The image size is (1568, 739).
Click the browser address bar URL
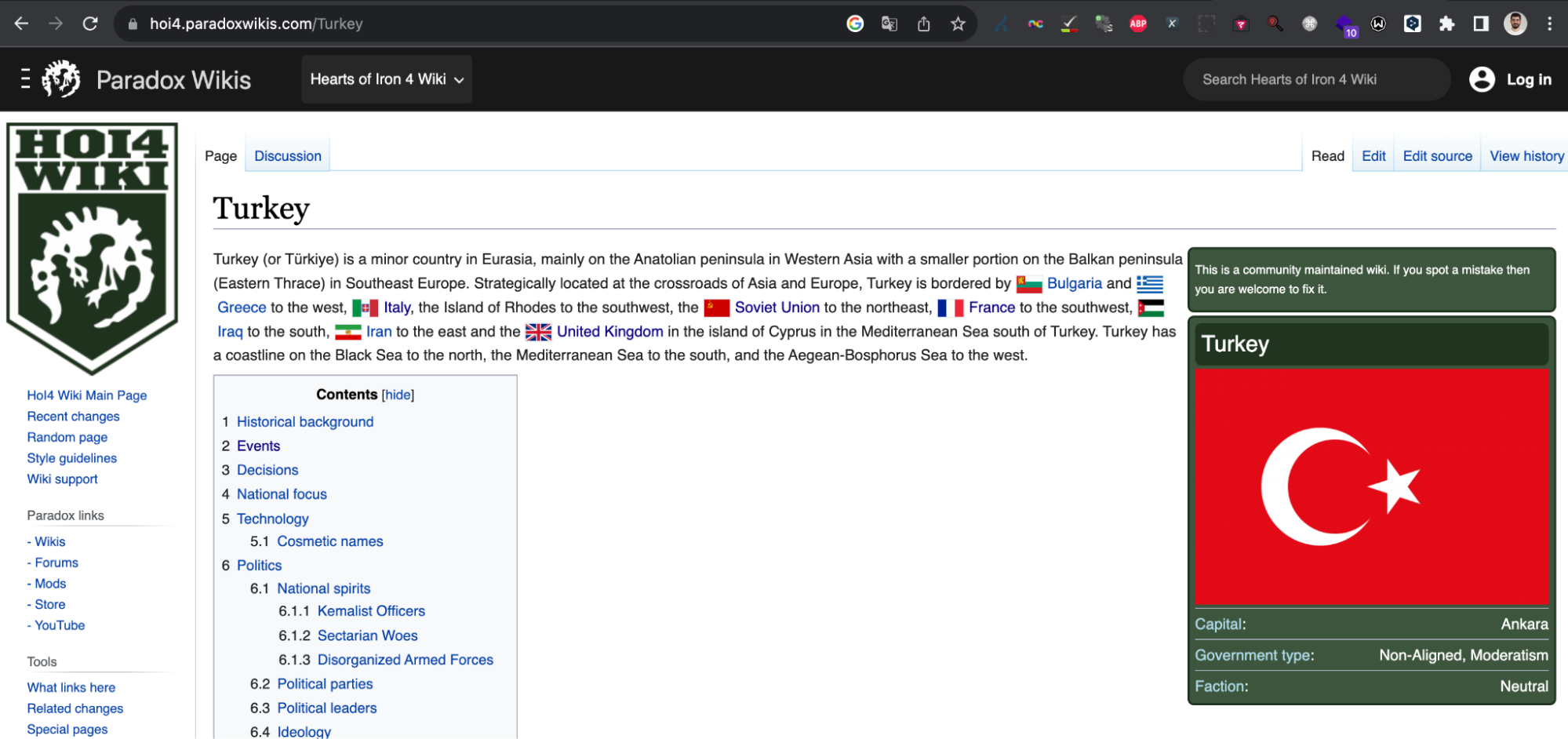click(256, 24)
